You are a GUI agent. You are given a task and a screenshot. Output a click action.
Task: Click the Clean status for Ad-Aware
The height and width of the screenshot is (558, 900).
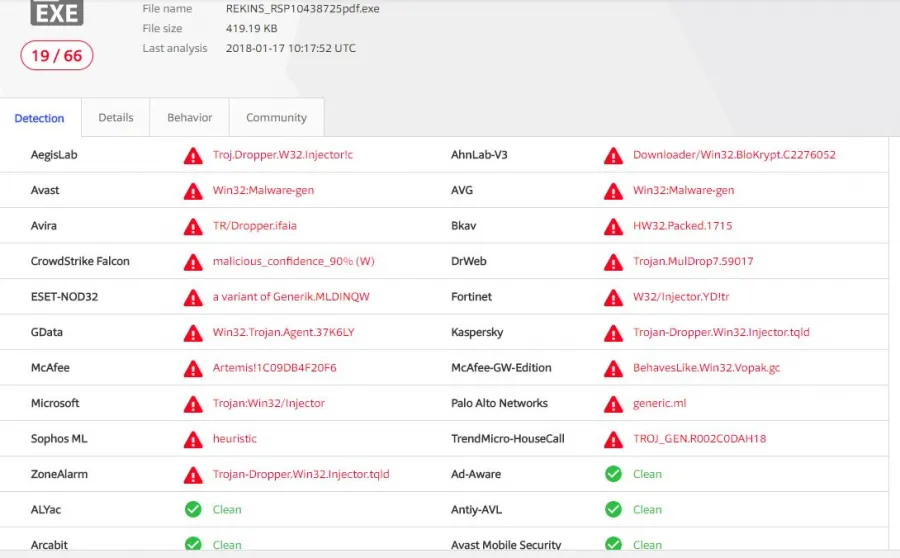(x=647, y=474)
